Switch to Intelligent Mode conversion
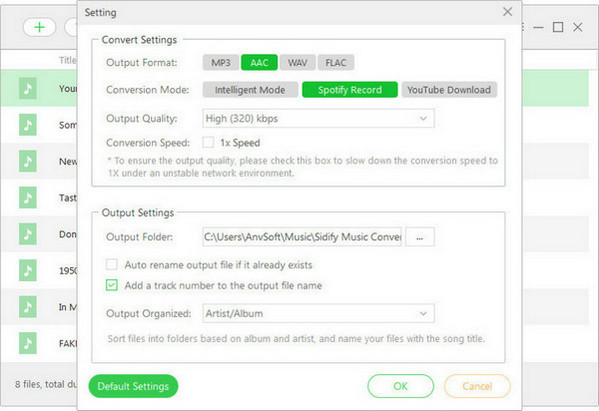Screen dimensions: 599x411 pyautogui.click(x=250, y=90)
